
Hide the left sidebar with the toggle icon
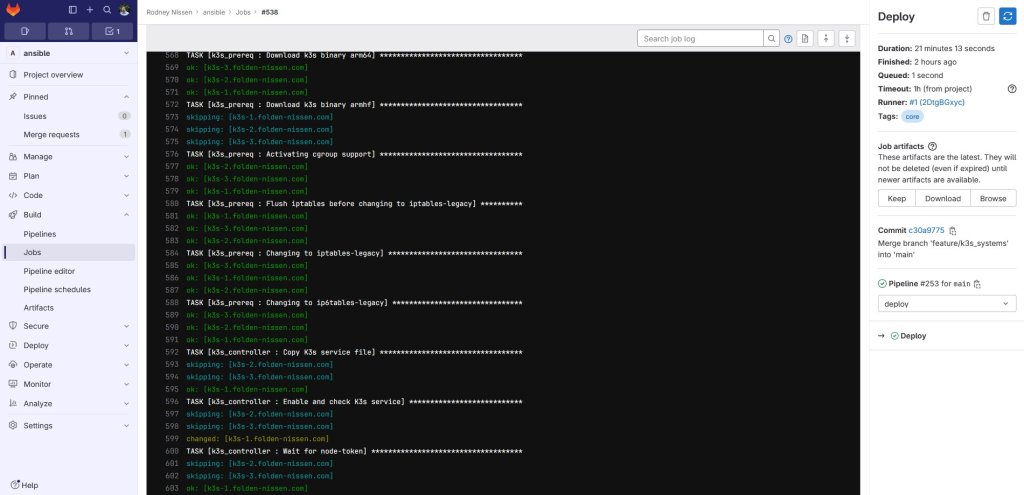click(73, 9)
